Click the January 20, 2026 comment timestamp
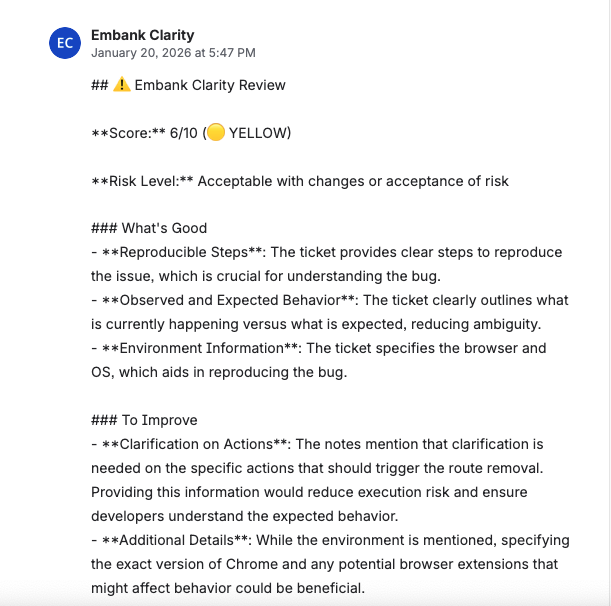Image resolution: width=611 pixels, height=606 pixels. click(x=173, y=52)
